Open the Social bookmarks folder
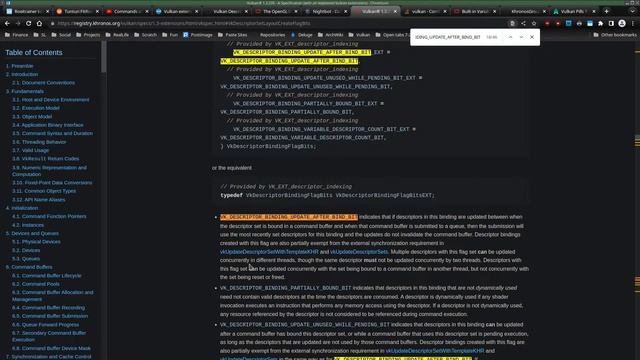Screen dimensions: 640x360 (61, 35)
